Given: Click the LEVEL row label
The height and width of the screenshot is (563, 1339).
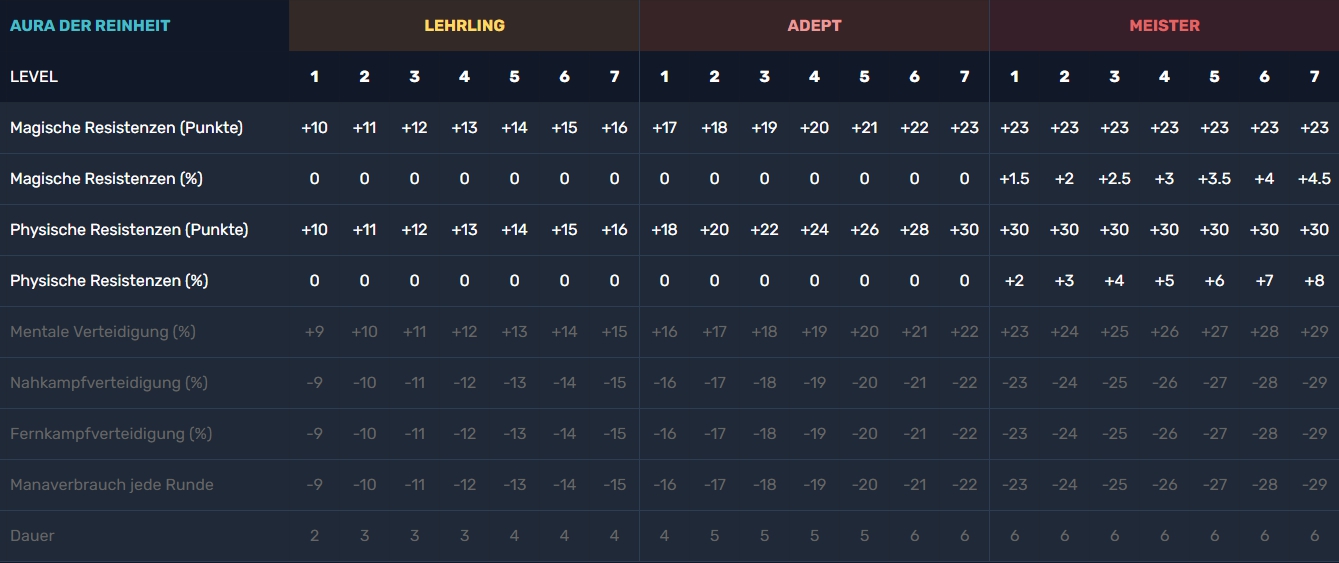Looking at the screenshot, I should [x=34, y=77].
